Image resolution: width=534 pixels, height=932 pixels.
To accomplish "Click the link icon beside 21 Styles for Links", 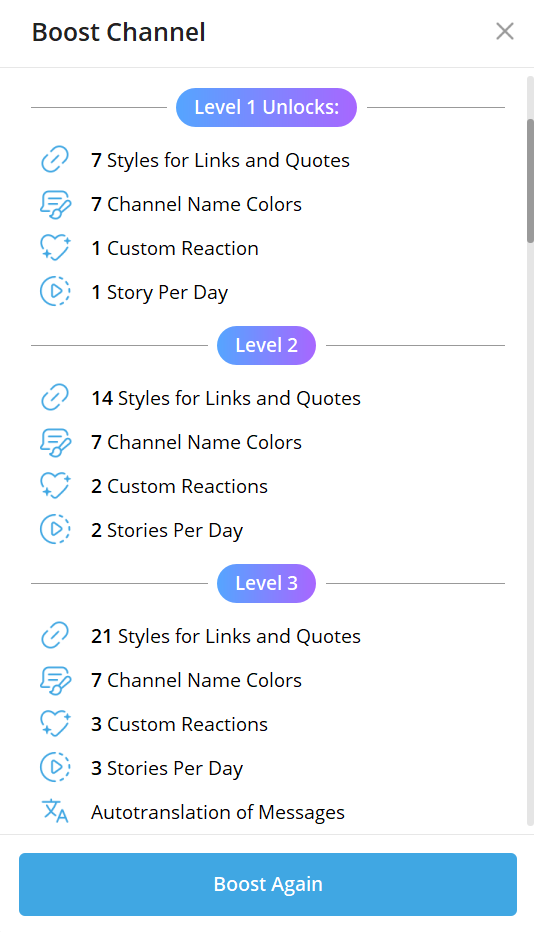I will tap(55, 635).
